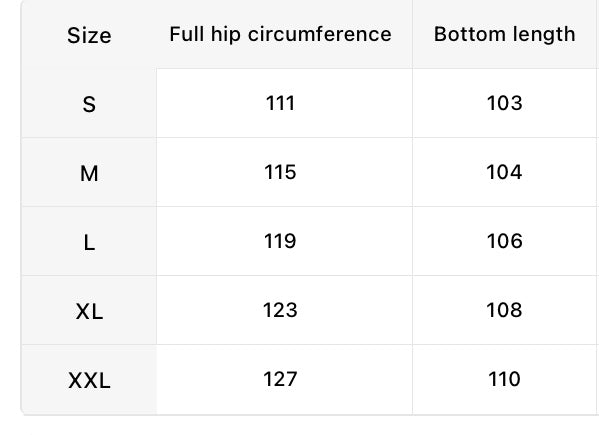The image size is (599, 435).
Task: Click the Size column header
Action: (89, 36)
